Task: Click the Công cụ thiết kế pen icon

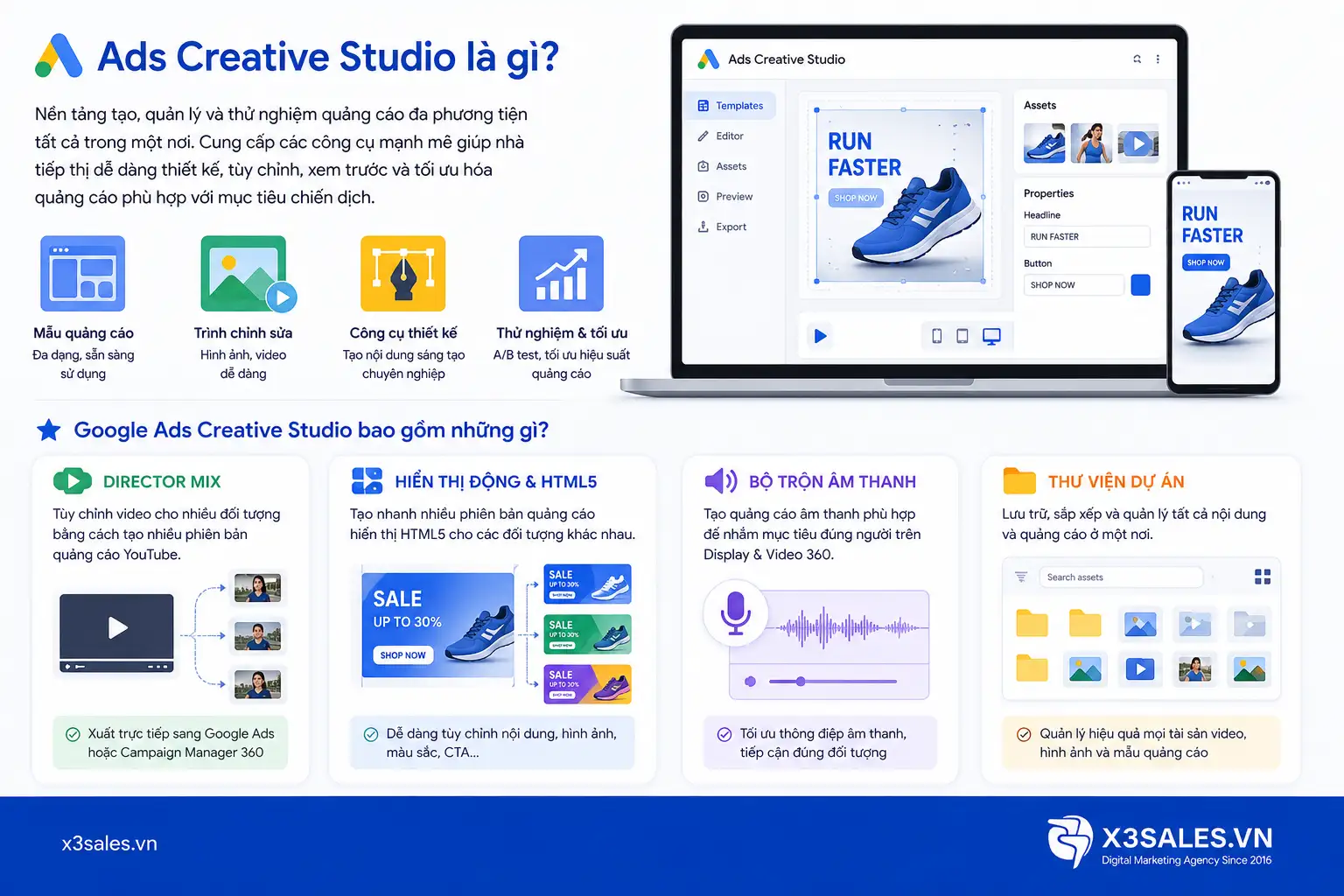Action: click(x=403, y=273)
